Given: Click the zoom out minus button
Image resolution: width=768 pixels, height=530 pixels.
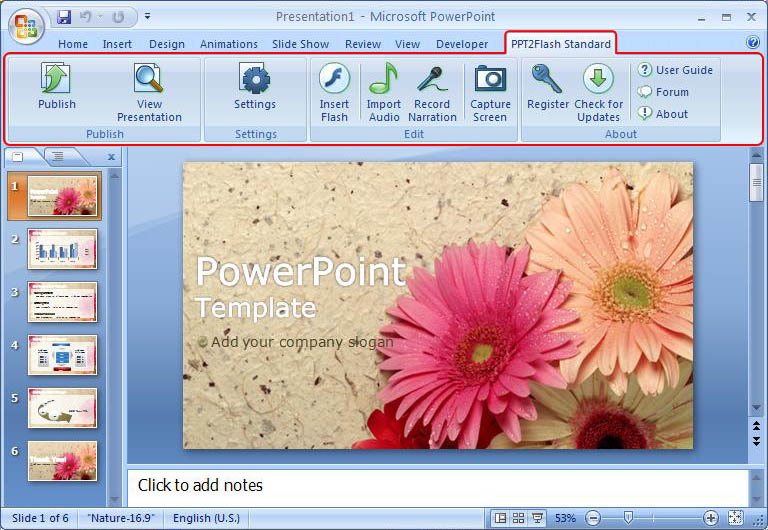Looking at the screenshot, I should tap(593, 518).
